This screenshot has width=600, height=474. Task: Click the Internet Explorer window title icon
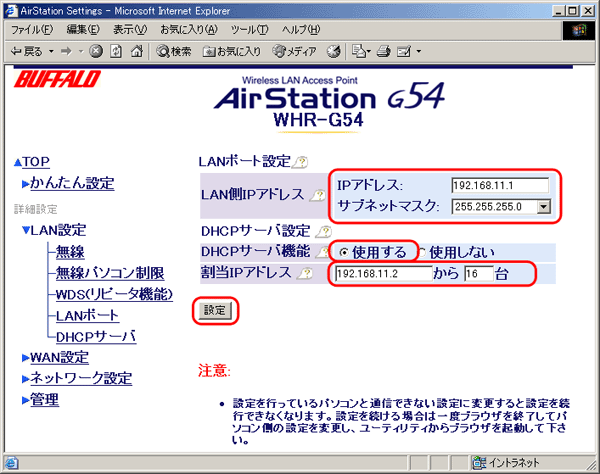click(11, 10)
